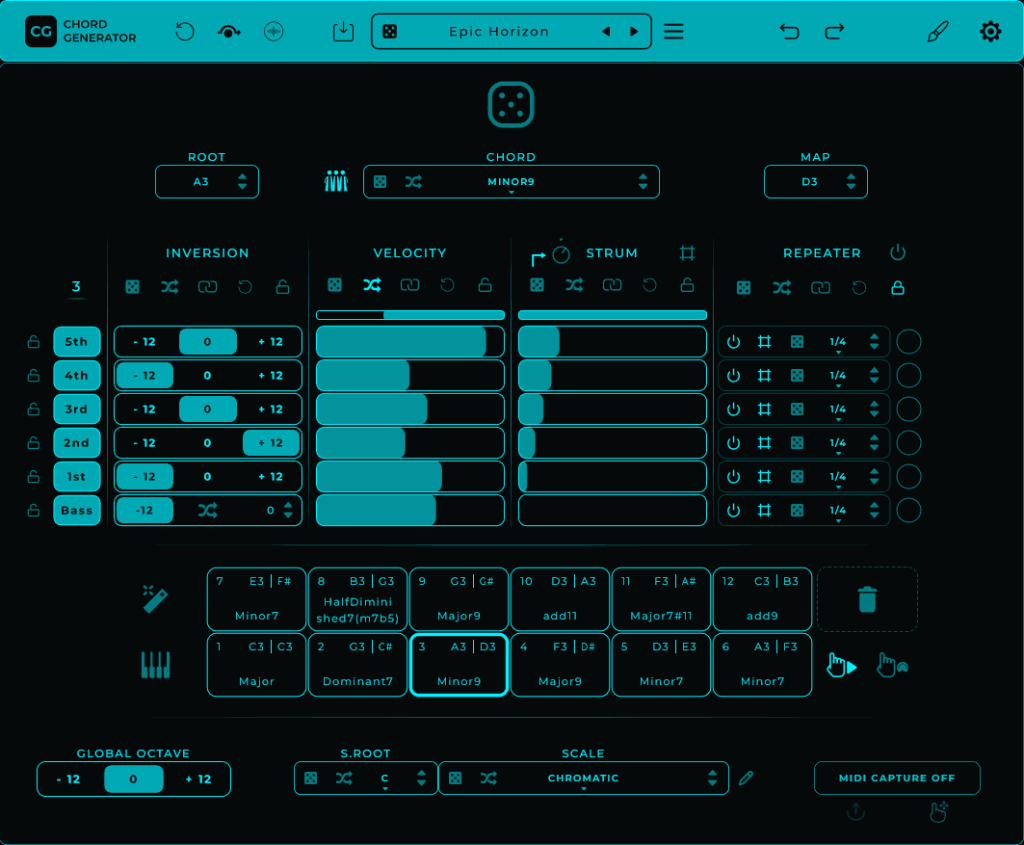Viewport: 1024px width, 845px height.
Task: Click Bass inversion 0 stepper arrows
Action: 289,510
